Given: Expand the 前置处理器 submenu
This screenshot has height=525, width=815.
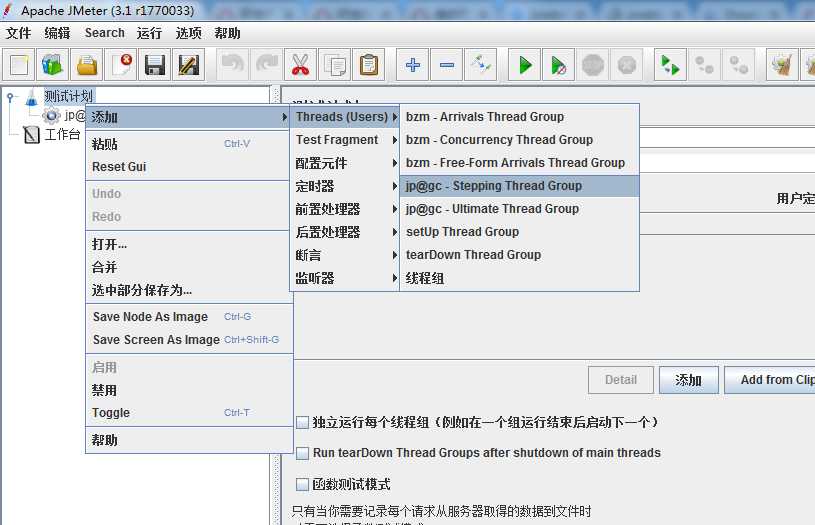Looking at the screenshot, I should click(345, 209).
